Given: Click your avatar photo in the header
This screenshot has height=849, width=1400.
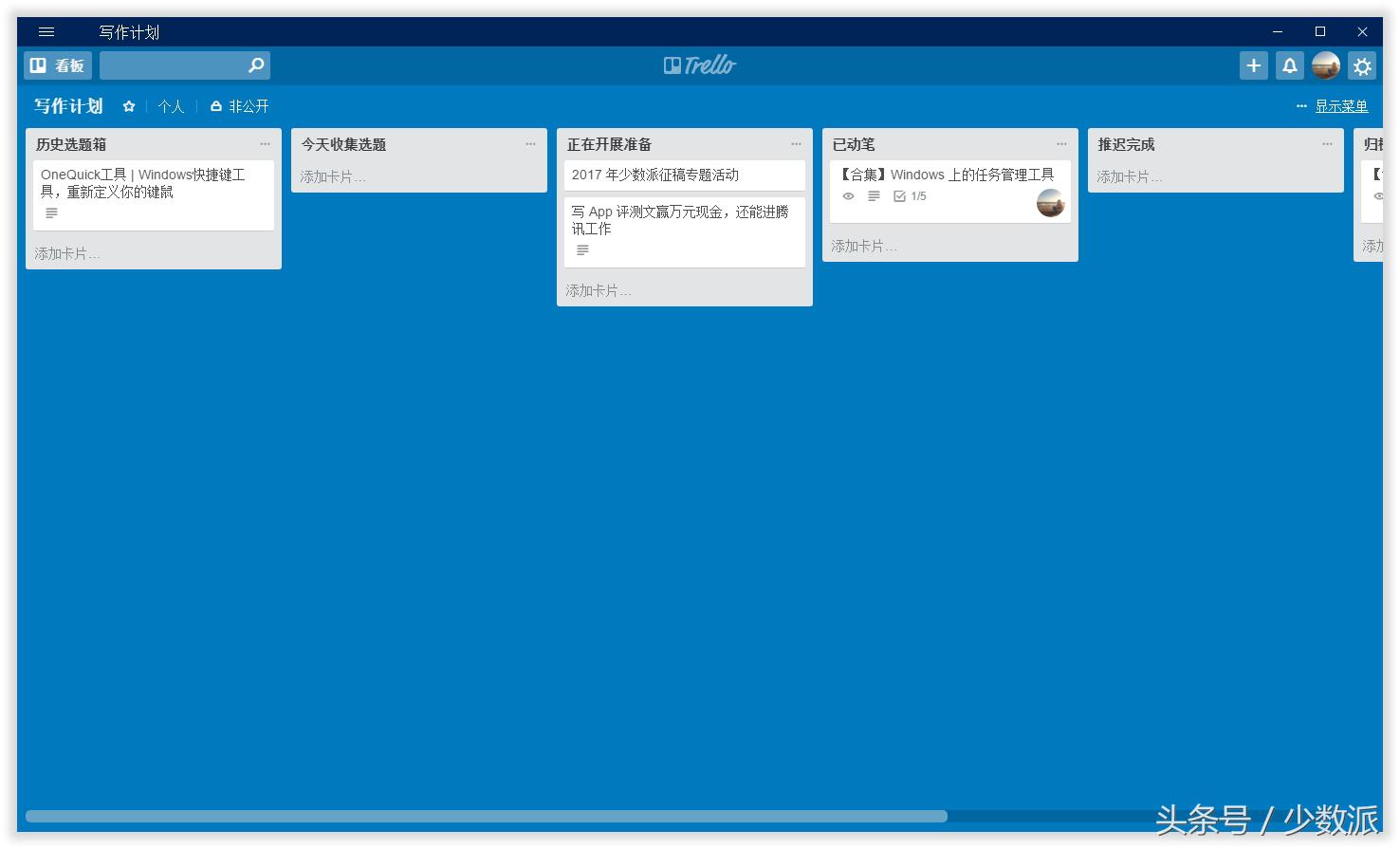Looking at the screenshot, I should (1325, 65).
